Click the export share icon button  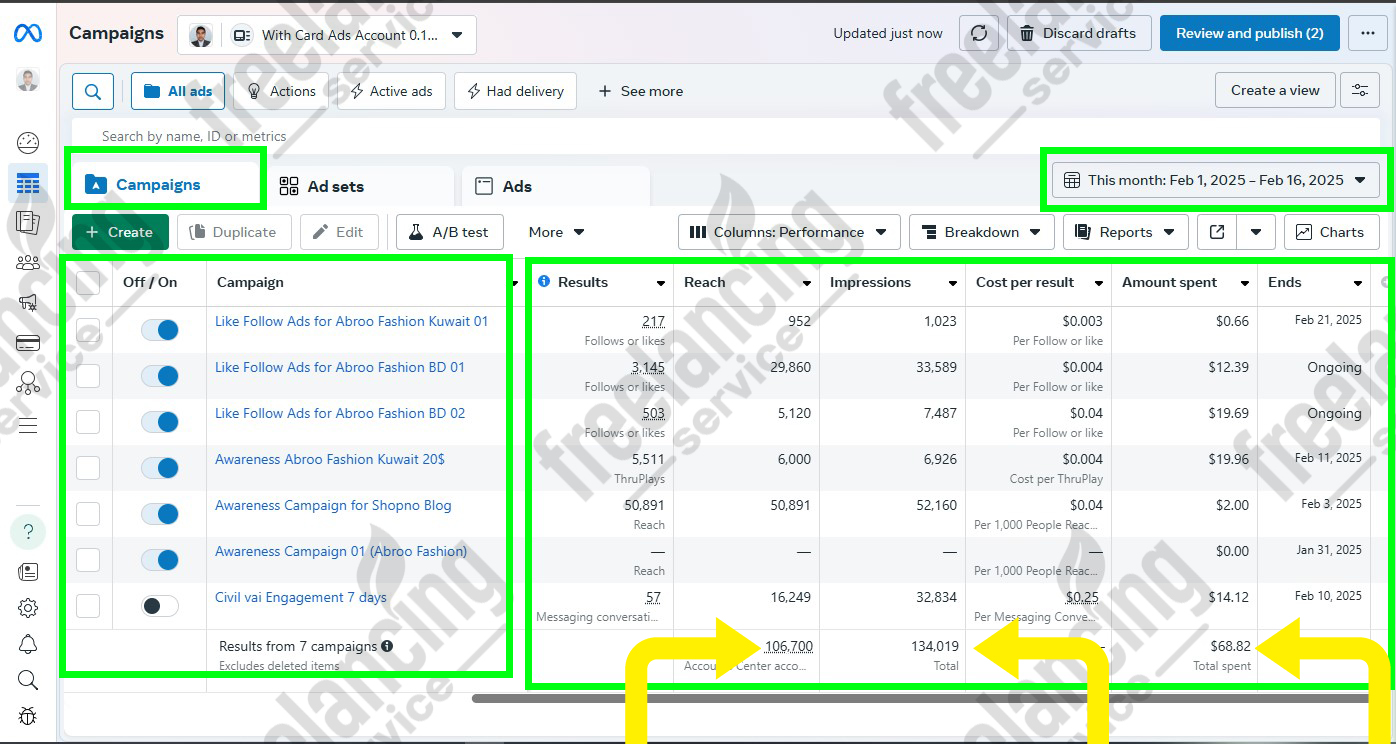1217,232
